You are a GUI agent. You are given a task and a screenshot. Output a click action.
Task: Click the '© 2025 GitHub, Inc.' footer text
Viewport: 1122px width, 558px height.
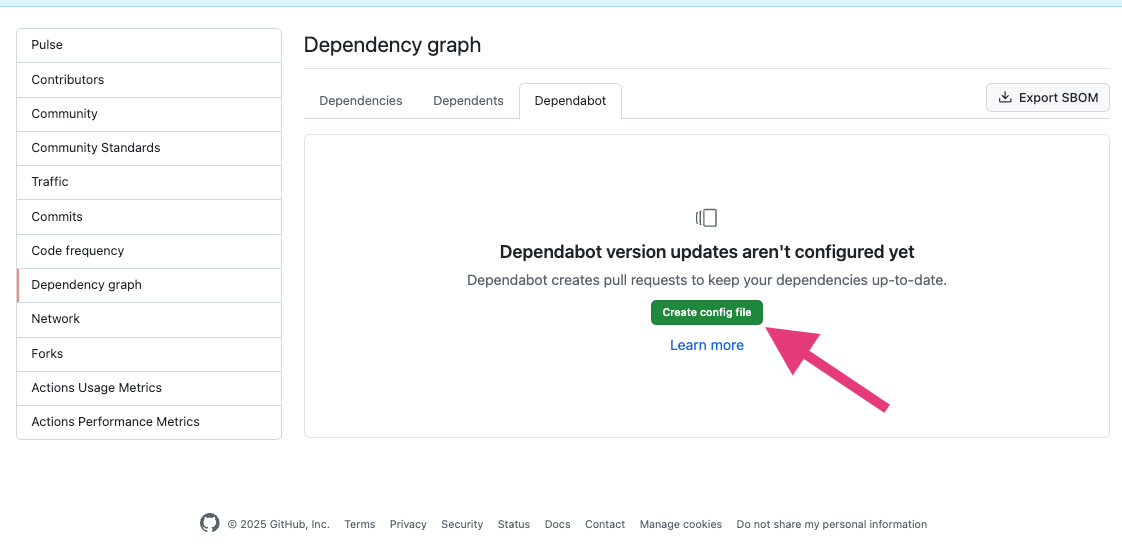point(278,524)
